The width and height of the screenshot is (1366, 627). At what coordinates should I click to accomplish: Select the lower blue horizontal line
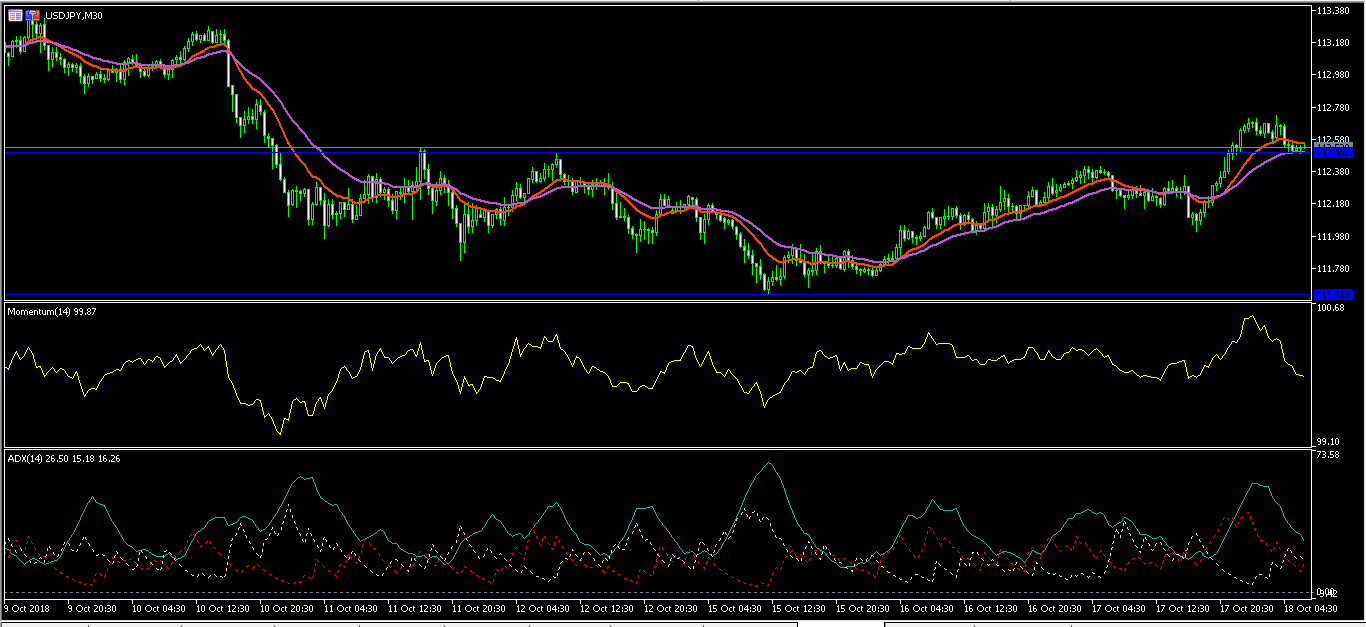[x=600, y=295]
